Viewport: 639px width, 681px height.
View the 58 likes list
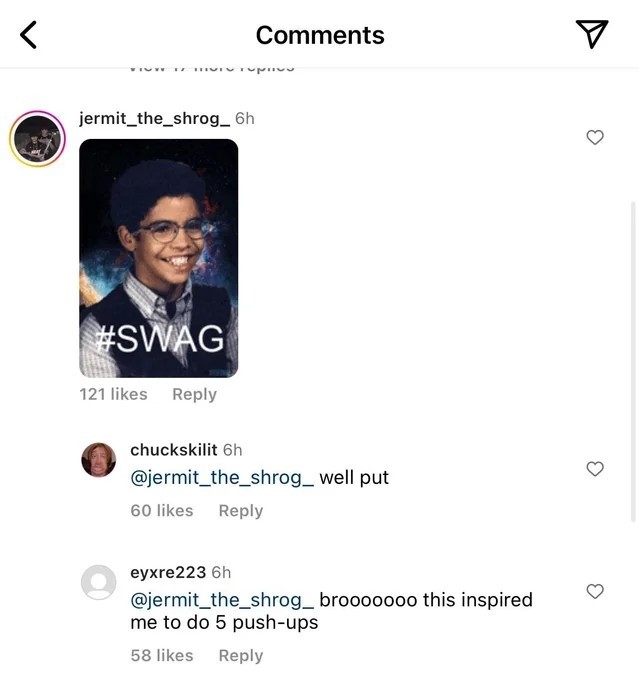coord(161,655)
